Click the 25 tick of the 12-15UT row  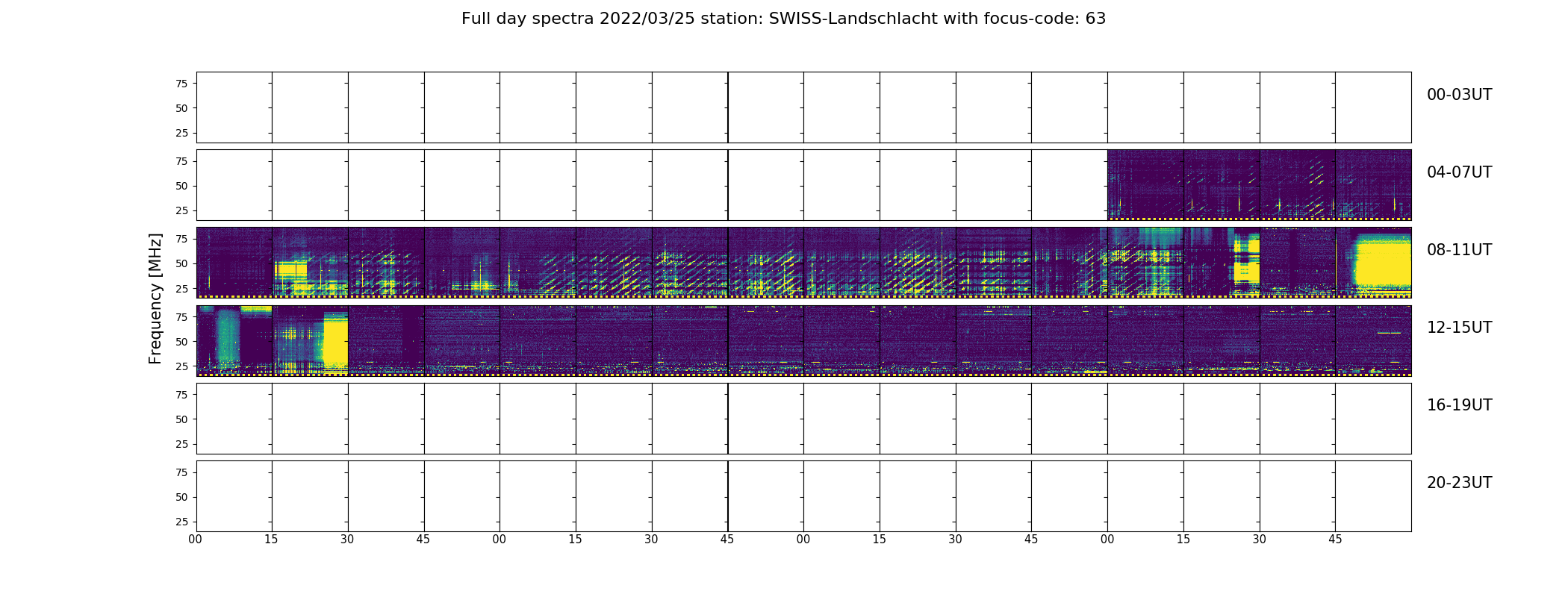click(181, 366)
